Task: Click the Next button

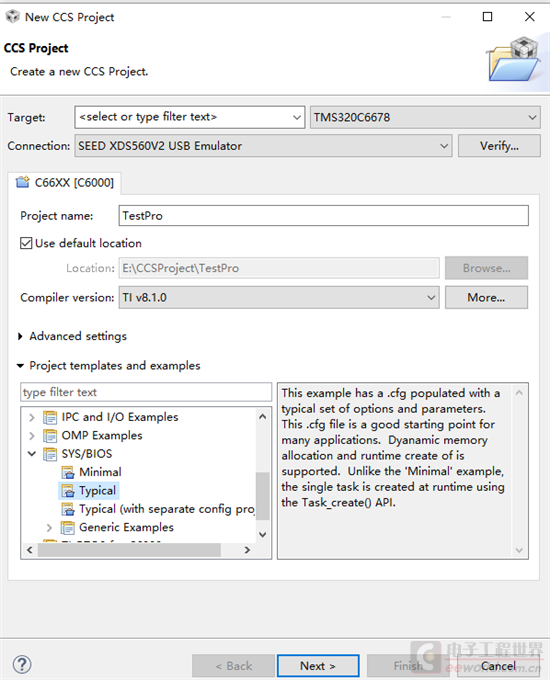Action: 318,666
